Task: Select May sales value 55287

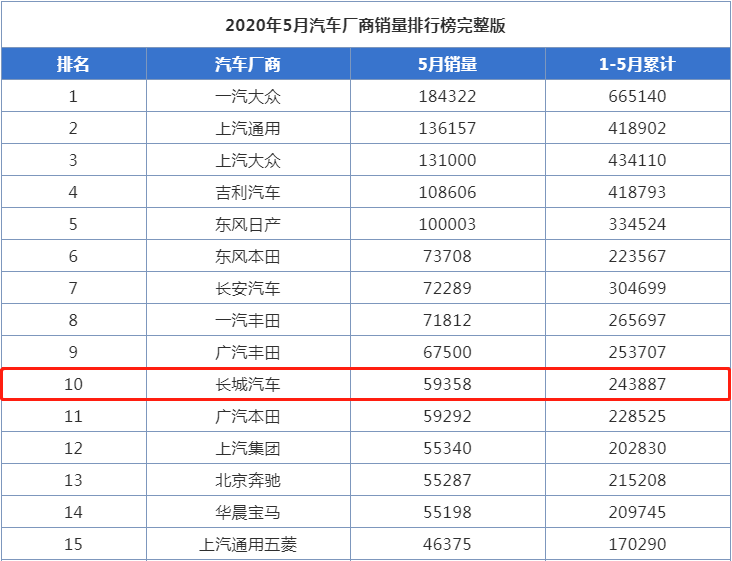Action: click(x=448, y=480)
